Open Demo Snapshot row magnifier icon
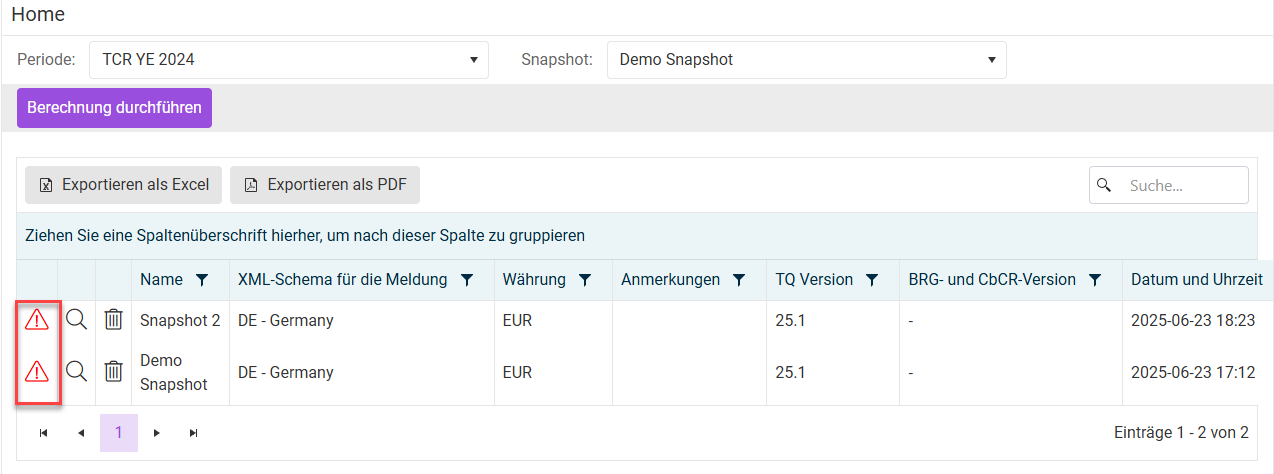Screen dimensions: 1274x474 pos(76,372)
